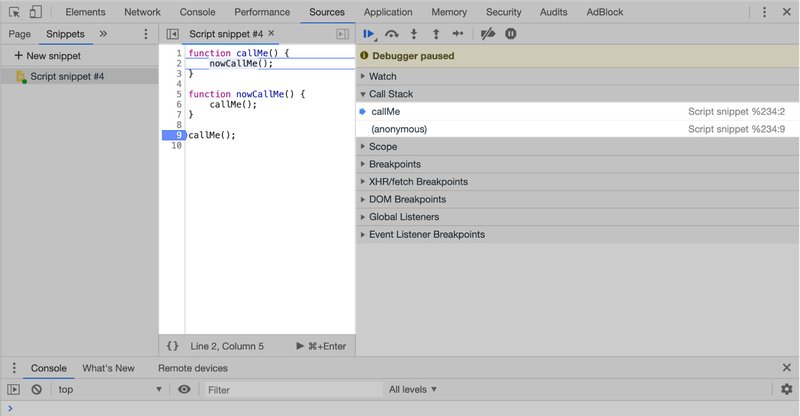Switch to the Memory tab

coord(449,12)
